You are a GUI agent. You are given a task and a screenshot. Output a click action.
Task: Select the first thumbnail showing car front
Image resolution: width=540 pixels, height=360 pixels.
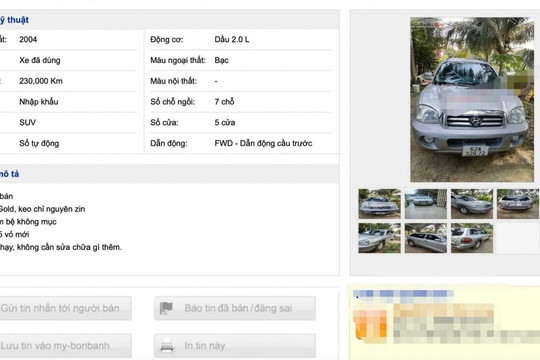click(379, 204)
